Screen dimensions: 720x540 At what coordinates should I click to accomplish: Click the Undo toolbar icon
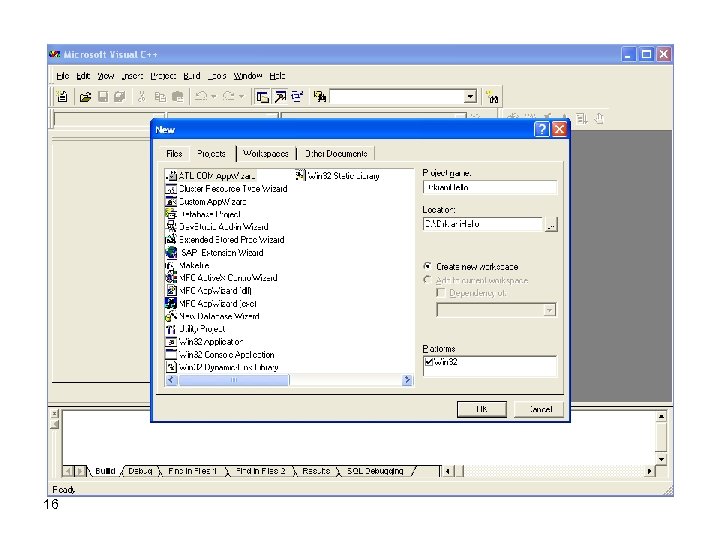tap(201, 96)
